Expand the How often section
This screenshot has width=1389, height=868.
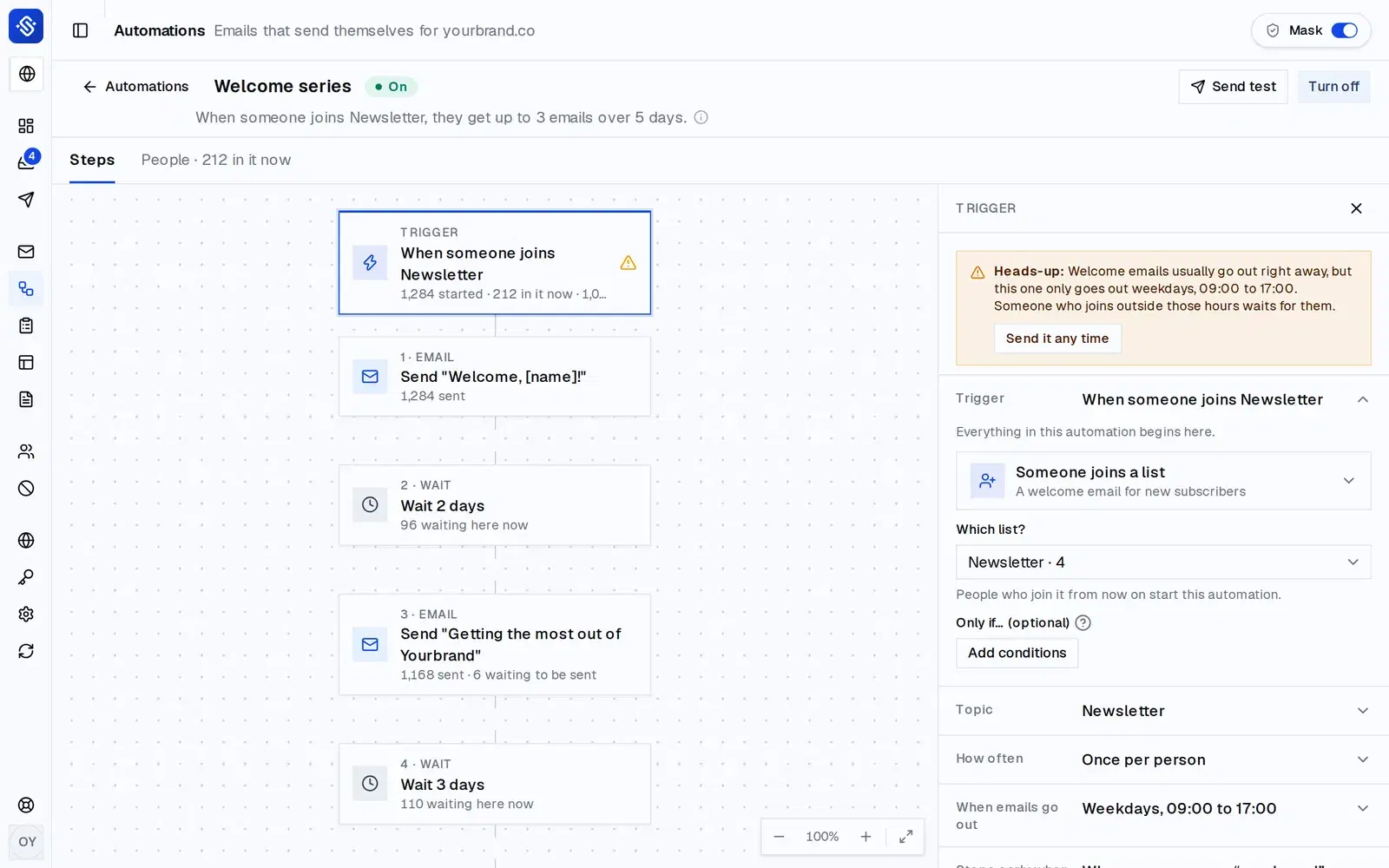tap(1163, 759)
